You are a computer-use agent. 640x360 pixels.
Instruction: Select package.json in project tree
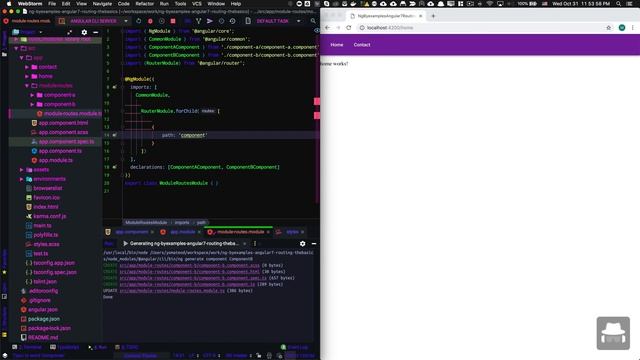point(44,319)
